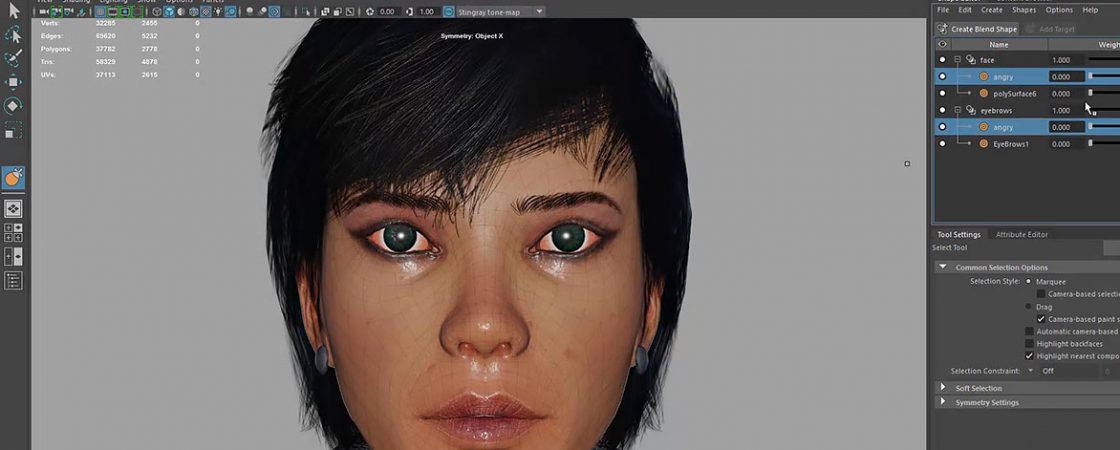The width and height of the screenshot is (1120, 450).
Task: Open the Shape Editor Create menu
Action: 991,10
